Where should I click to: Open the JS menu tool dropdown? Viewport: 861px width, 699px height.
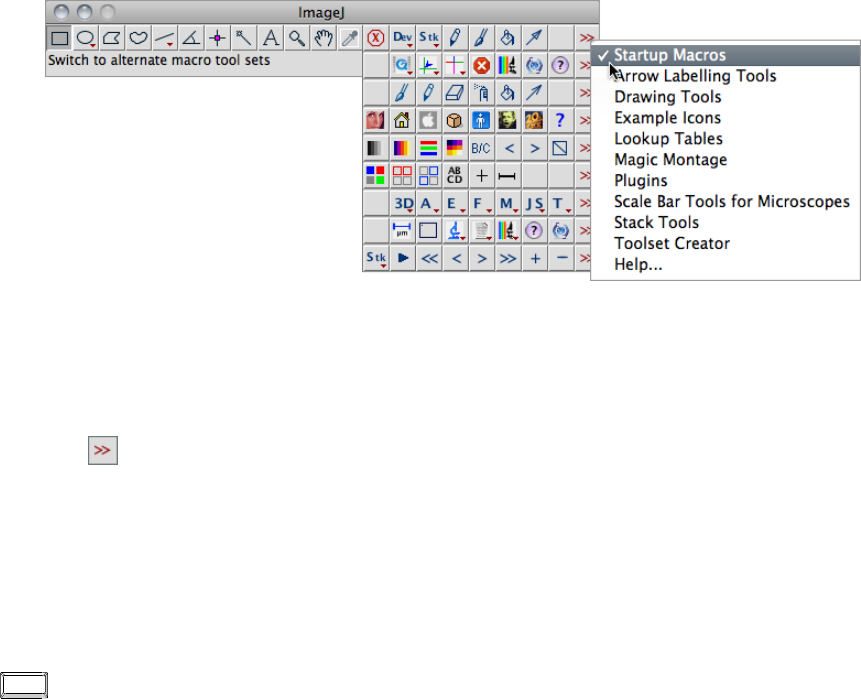[x=534, y=203]
